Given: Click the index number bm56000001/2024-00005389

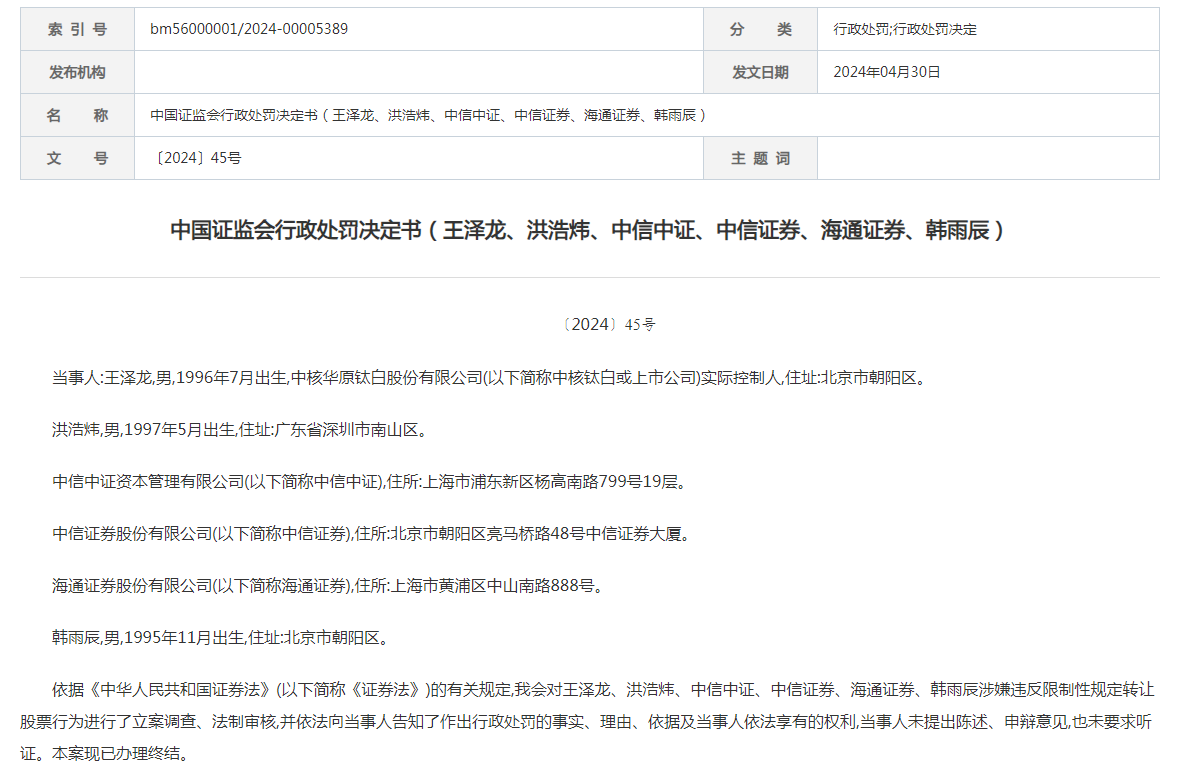Looking at the screenshot, I should (249, 29).
